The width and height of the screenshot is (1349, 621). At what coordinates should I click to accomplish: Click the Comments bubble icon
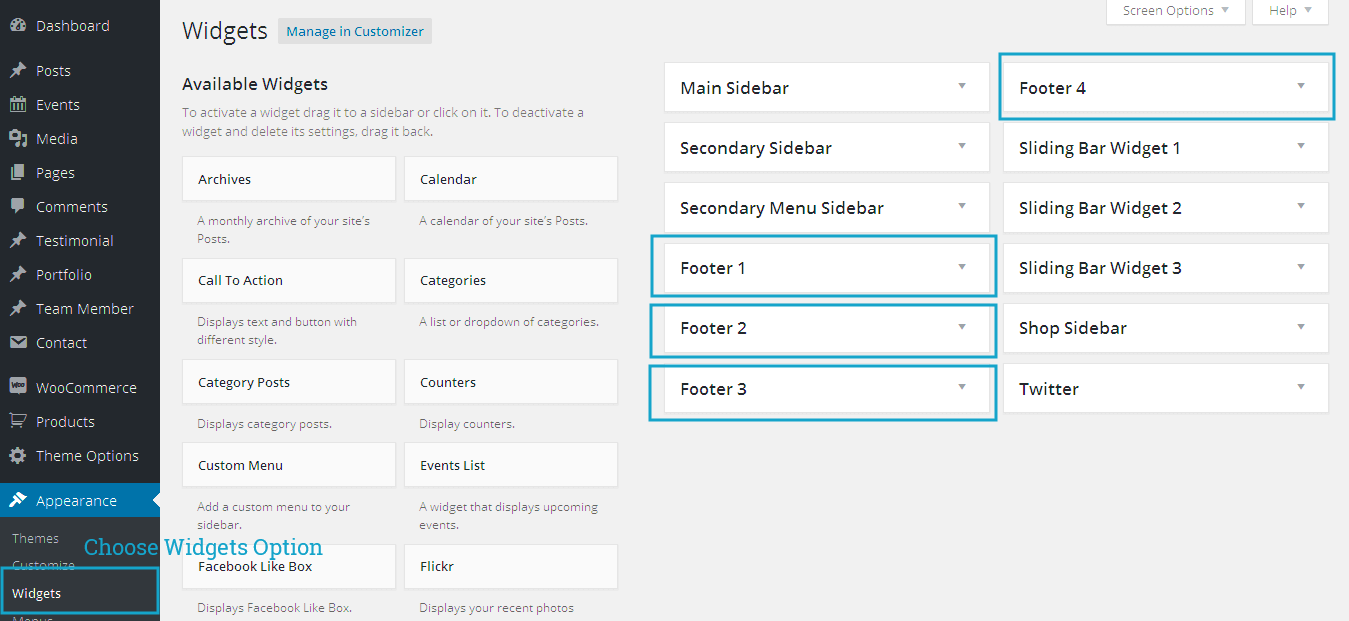18,207
